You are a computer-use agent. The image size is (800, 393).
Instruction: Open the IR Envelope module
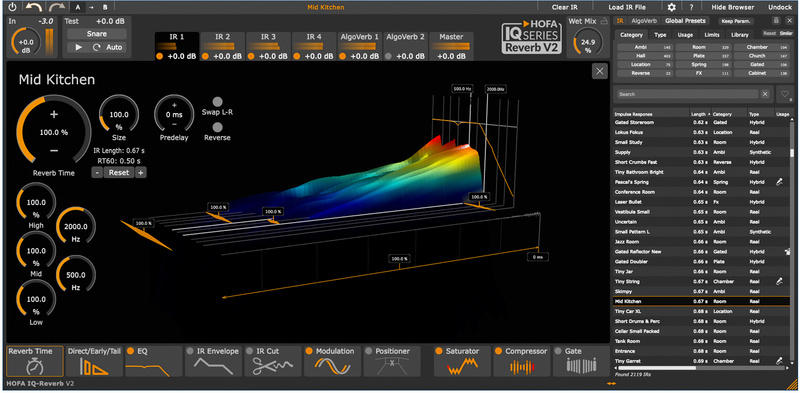click(x=213, y=361)
